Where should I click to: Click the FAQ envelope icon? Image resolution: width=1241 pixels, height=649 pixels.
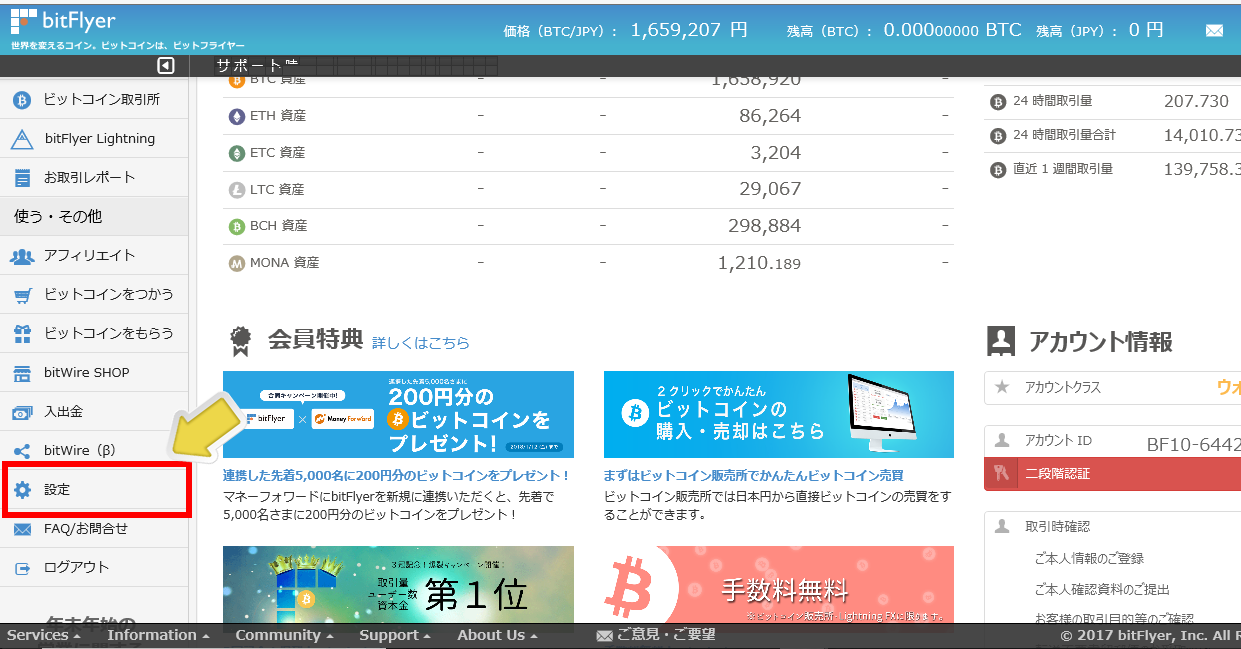tap(22, 529)
